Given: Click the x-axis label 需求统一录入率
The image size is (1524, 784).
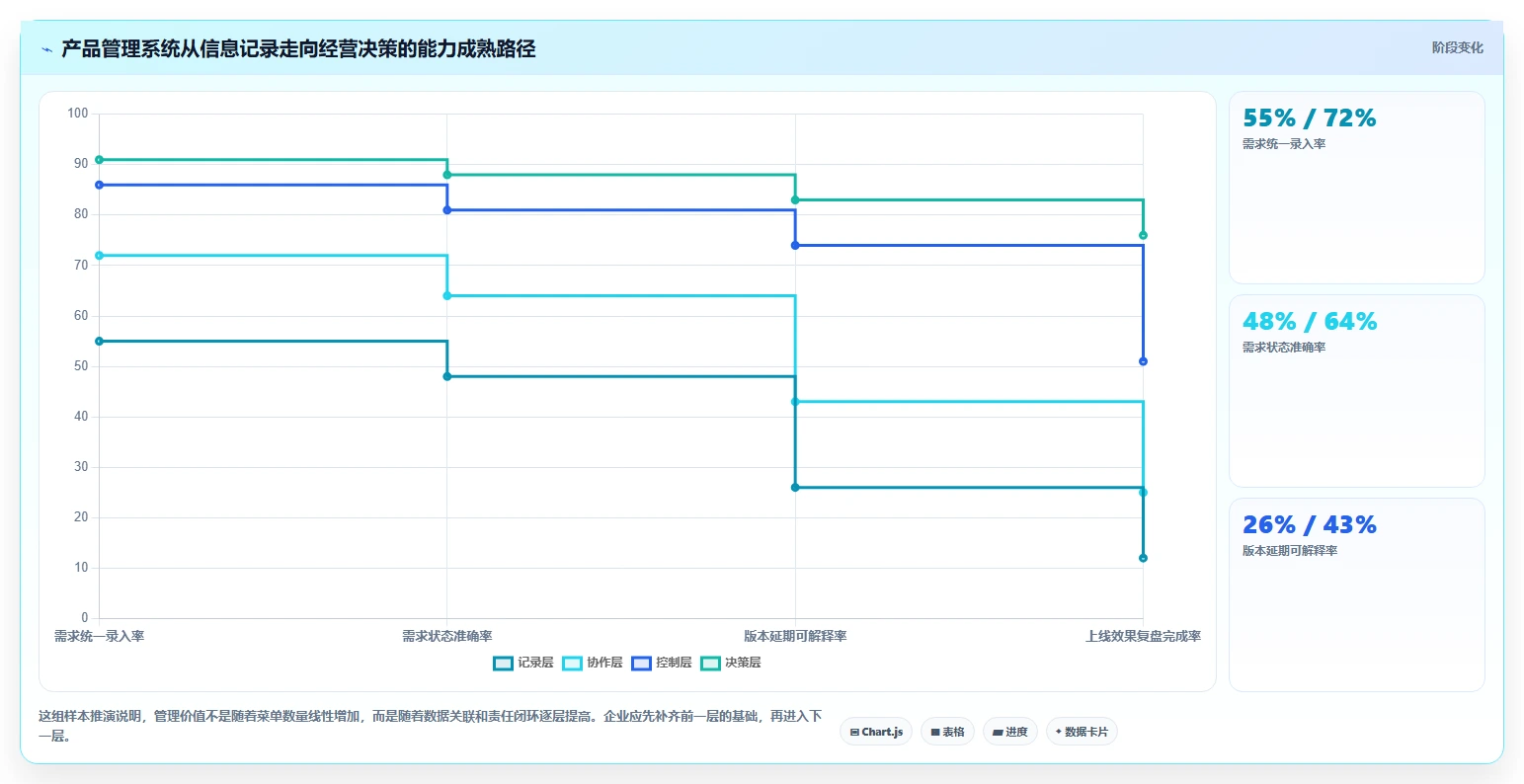Looking at the screenshot, I should coord(99,637).
